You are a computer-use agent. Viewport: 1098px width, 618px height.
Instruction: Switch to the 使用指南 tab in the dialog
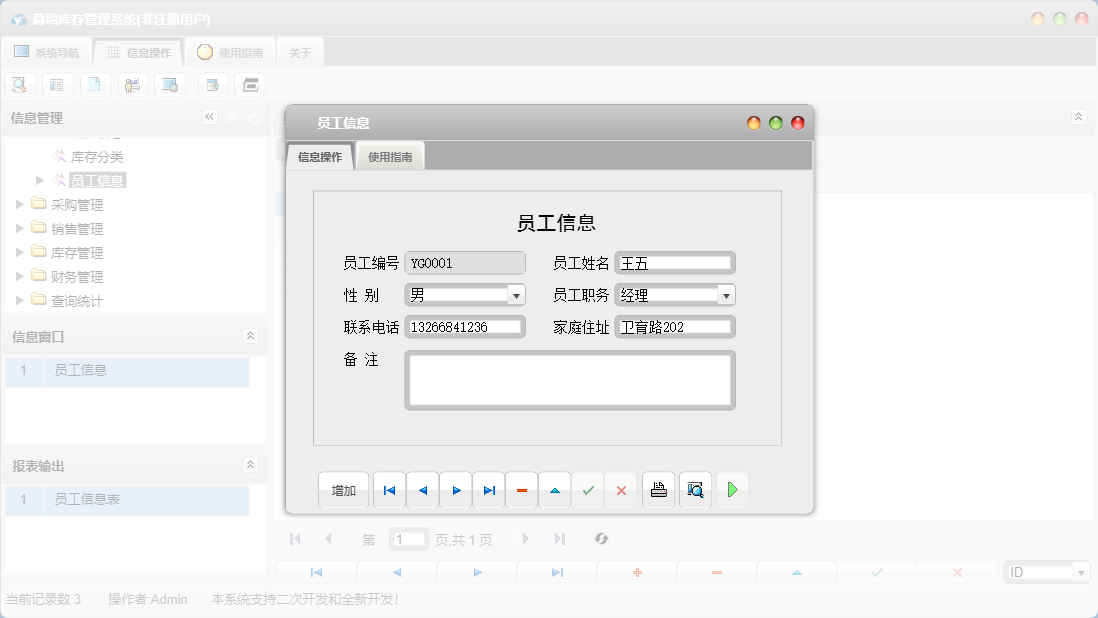(x=389, y=156)
